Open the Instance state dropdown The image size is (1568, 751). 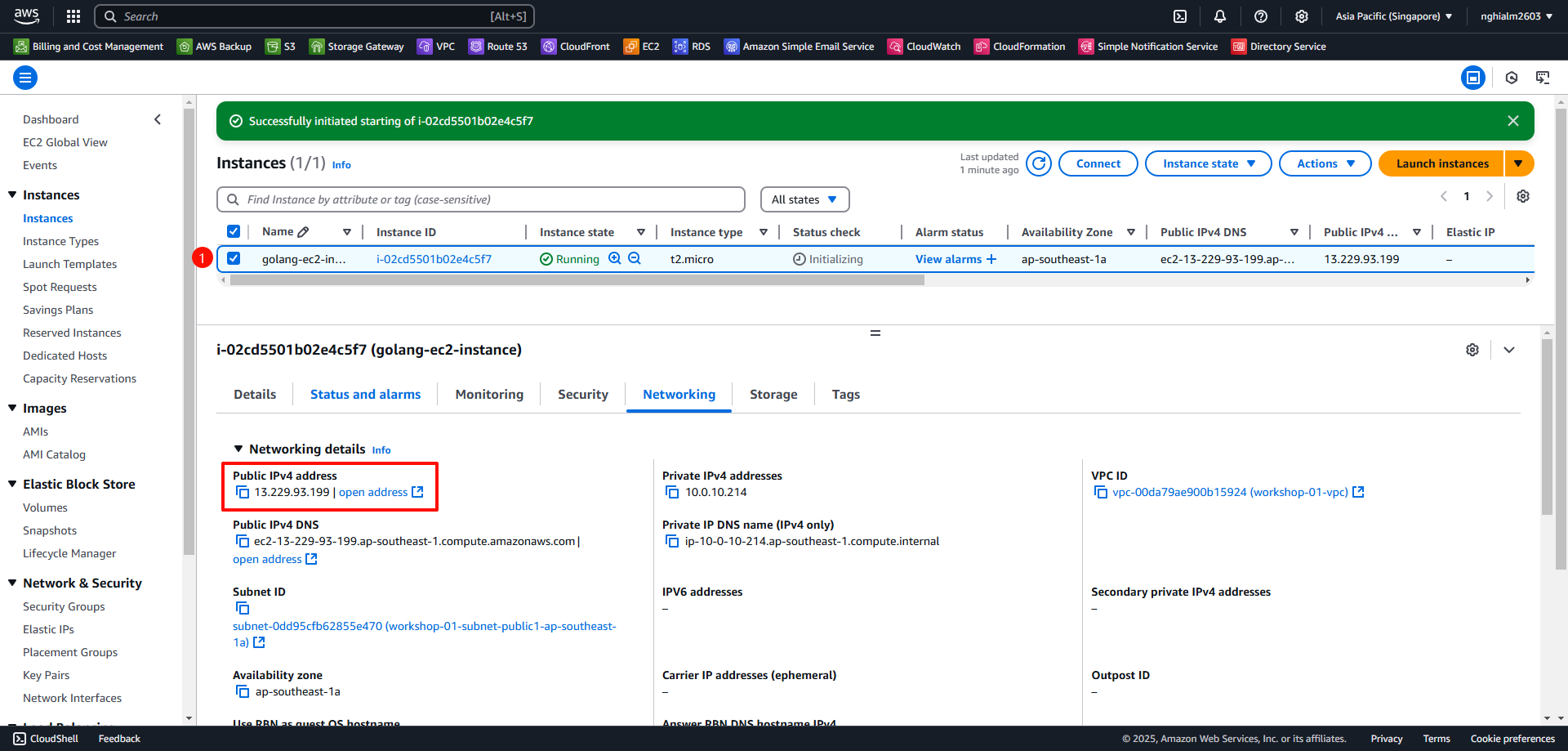click(1209, 163)
